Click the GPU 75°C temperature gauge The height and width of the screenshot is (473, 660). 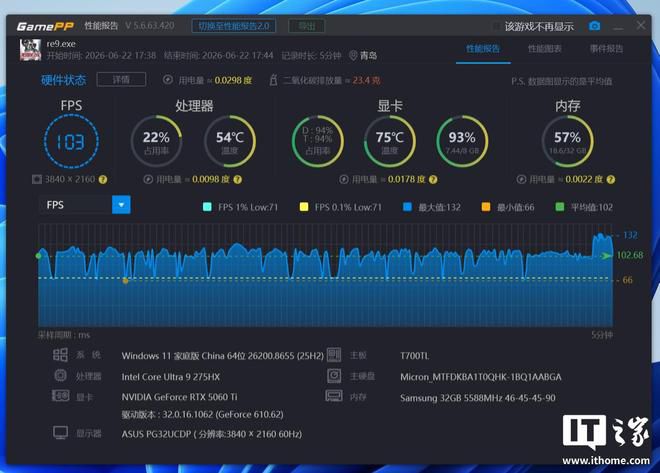(x=390, y=141)
